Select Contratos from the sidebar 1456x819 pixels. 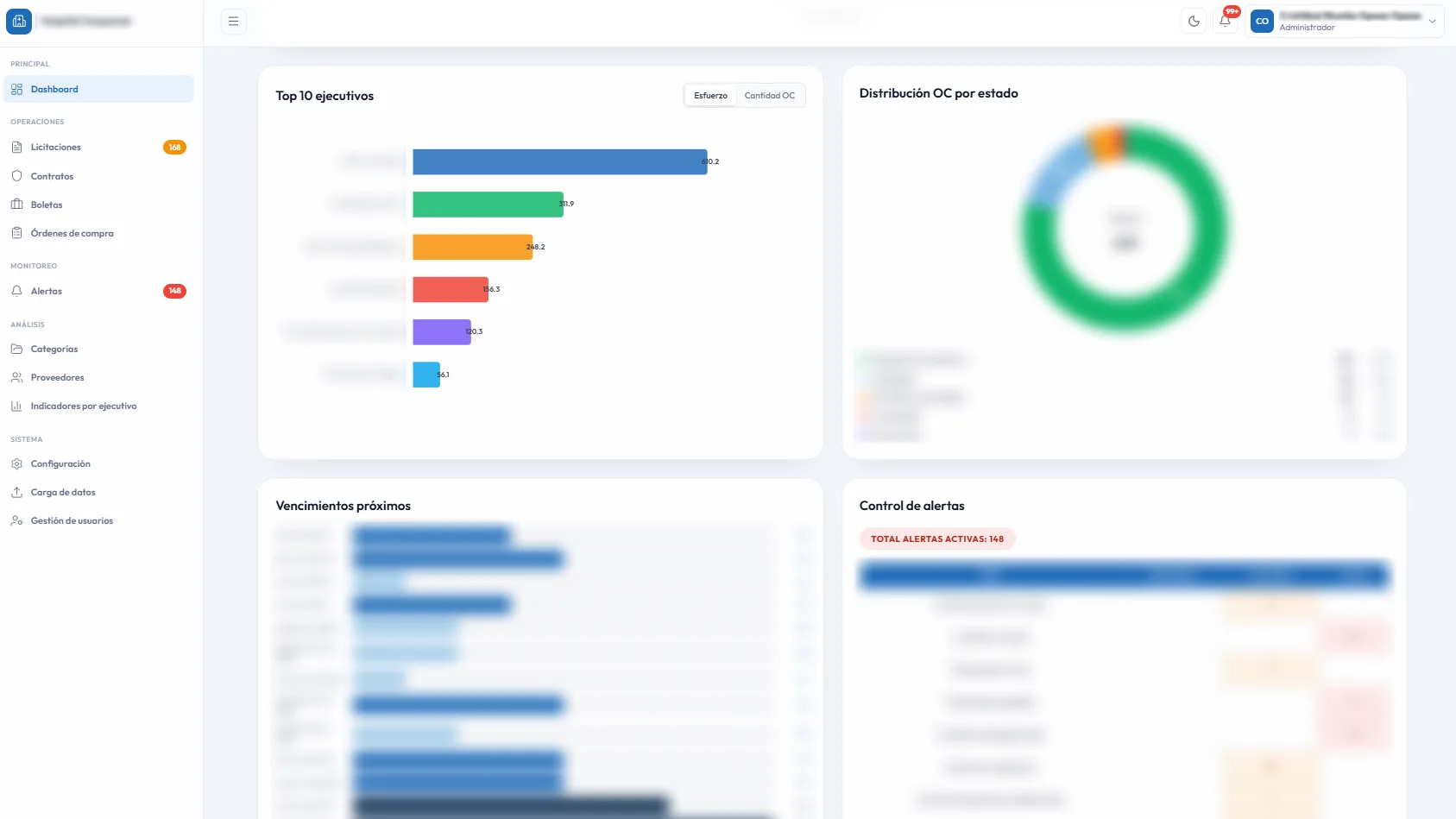tap(53, 176)
